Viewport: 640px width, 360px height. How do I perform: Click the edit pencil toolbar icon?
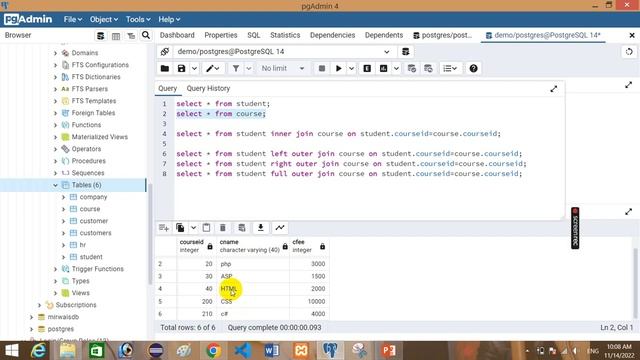[213, 69]
